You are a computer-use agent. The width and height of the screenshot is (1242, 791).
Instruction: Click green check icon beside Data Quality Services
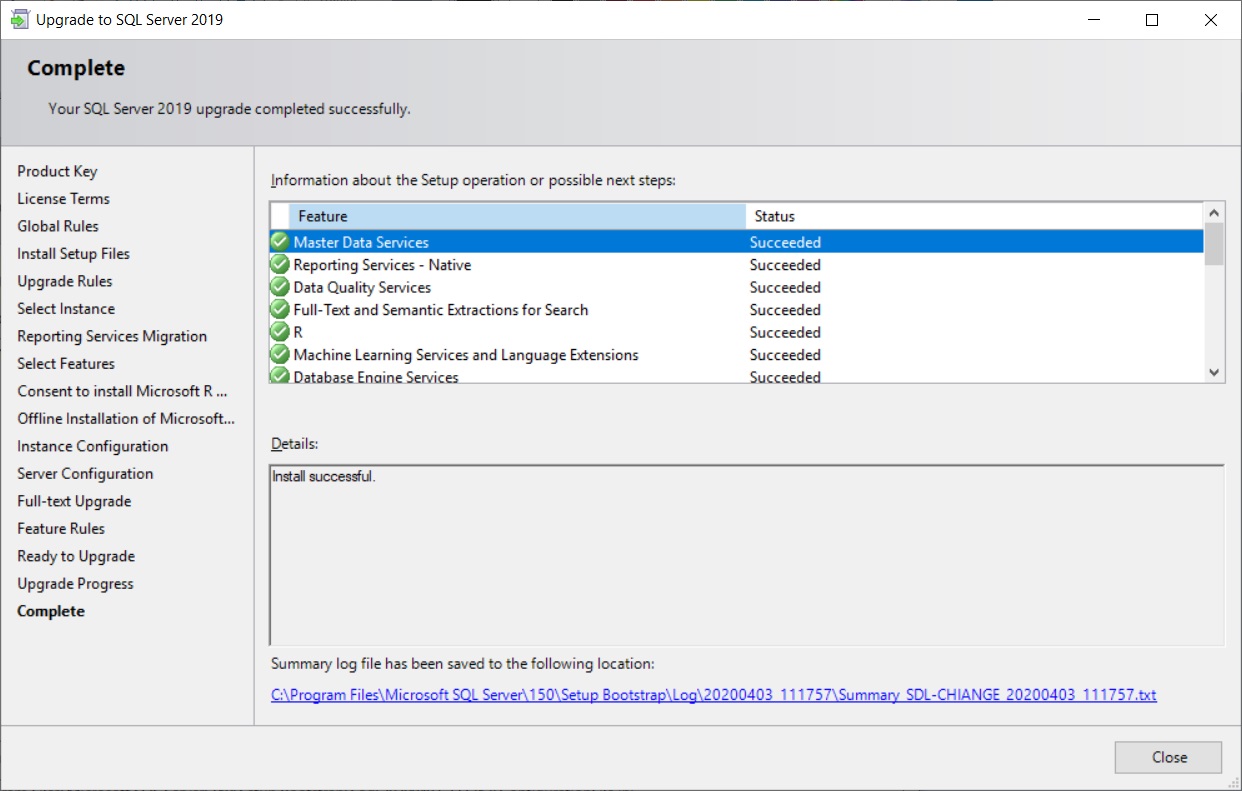(280, 287)
